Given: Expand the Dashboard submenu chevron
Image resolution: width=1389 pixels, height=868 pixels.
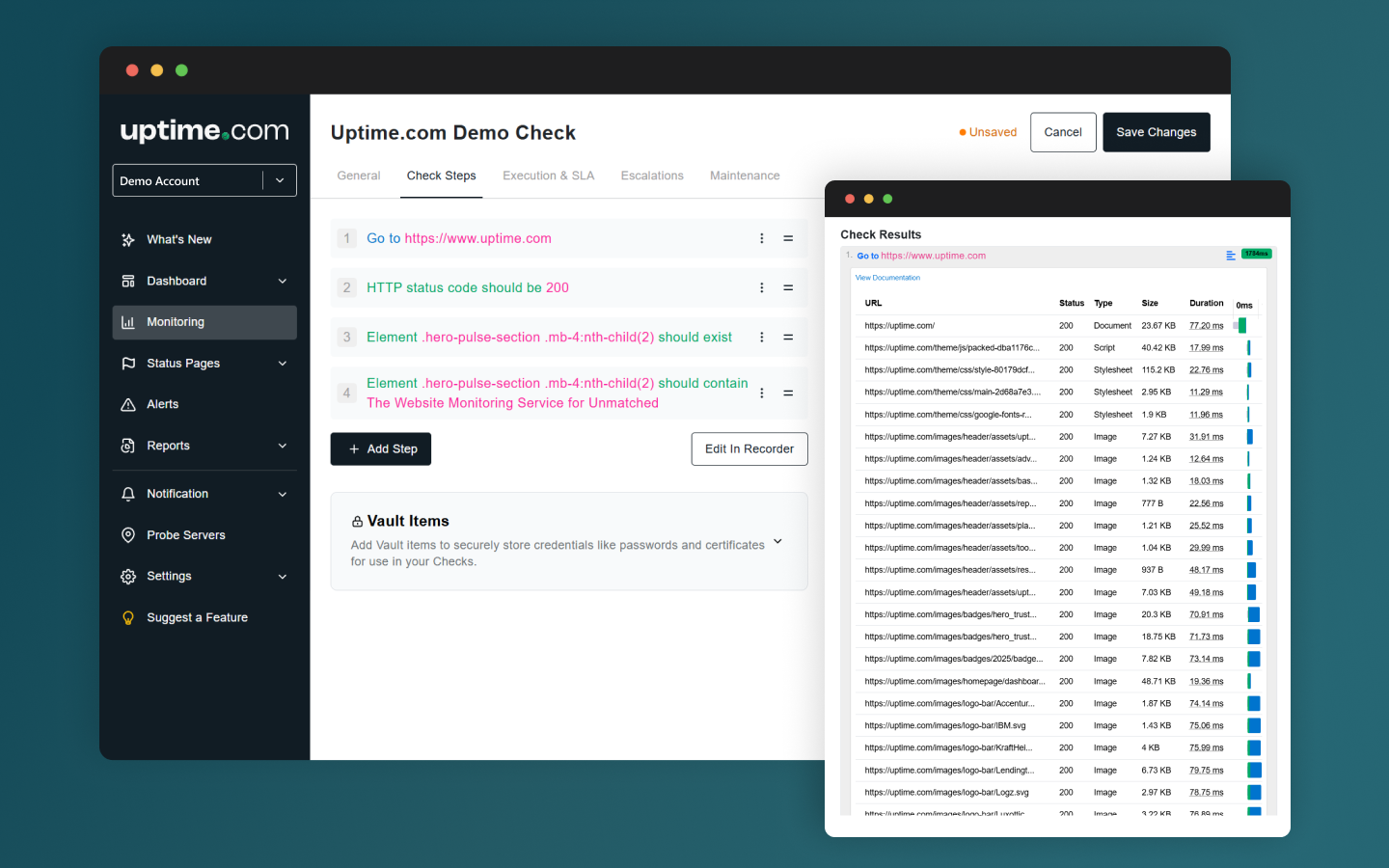Looking at the screenshot, I should 283,282.
